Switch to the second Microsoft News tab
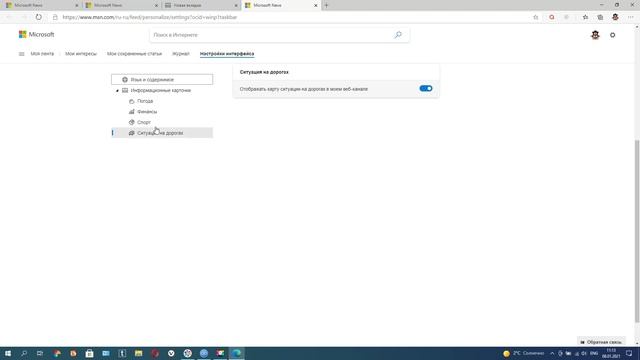 click(121, 5)
